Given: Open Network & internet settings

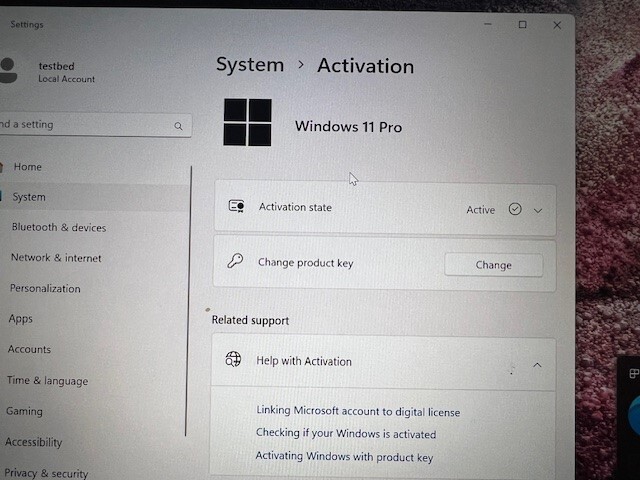Looking at the screenshot, I should pos(56,258).
